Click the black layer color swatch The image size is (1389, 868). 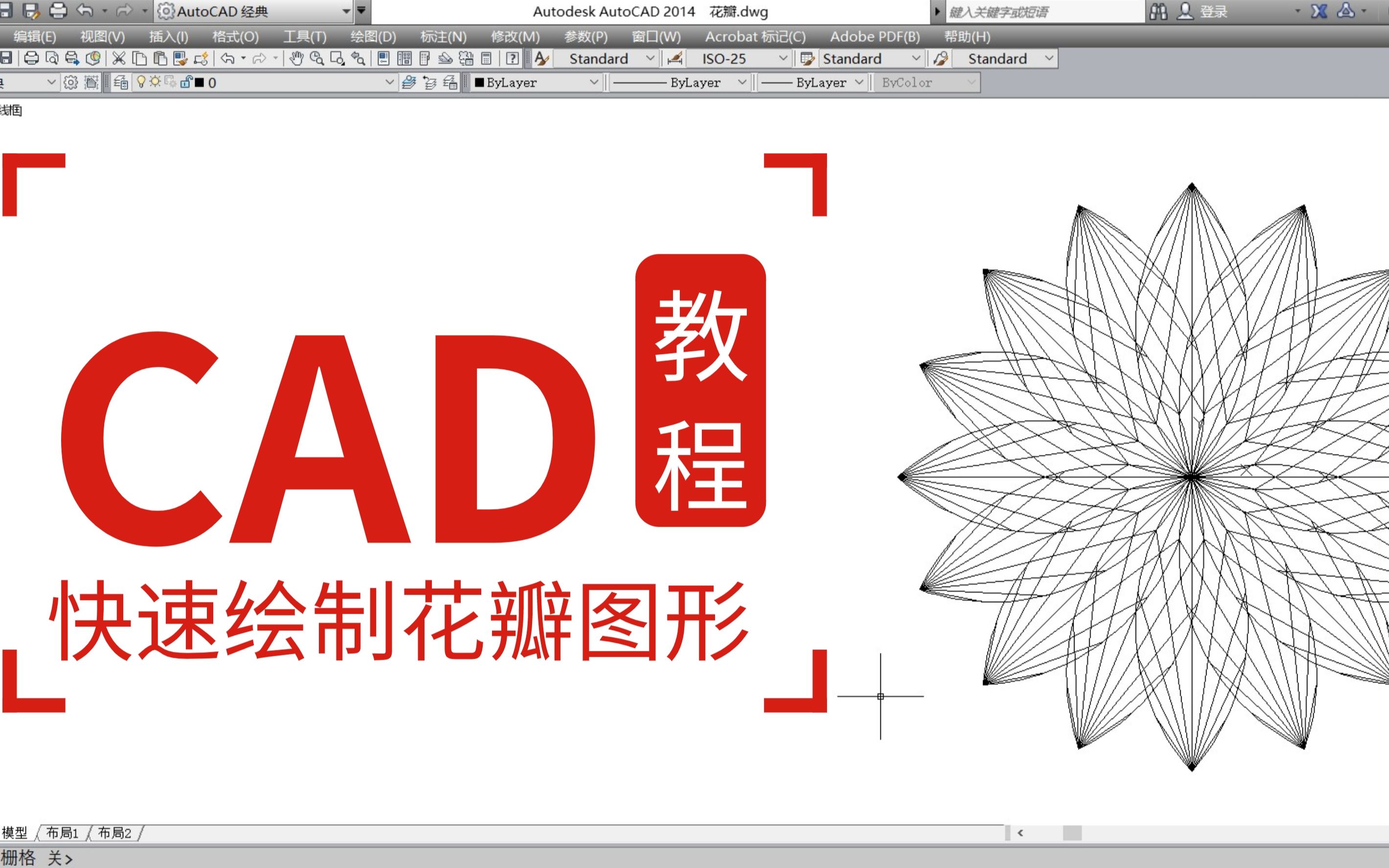tap(200, 83)
